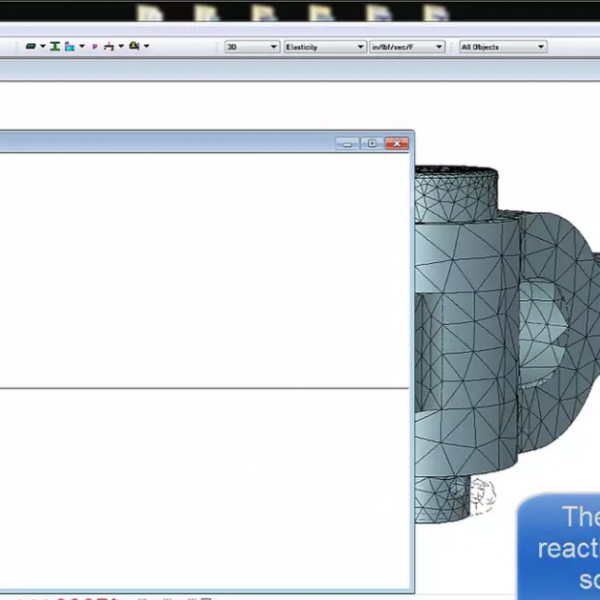Click the yellow toolbar icon

tap(134, 46)
